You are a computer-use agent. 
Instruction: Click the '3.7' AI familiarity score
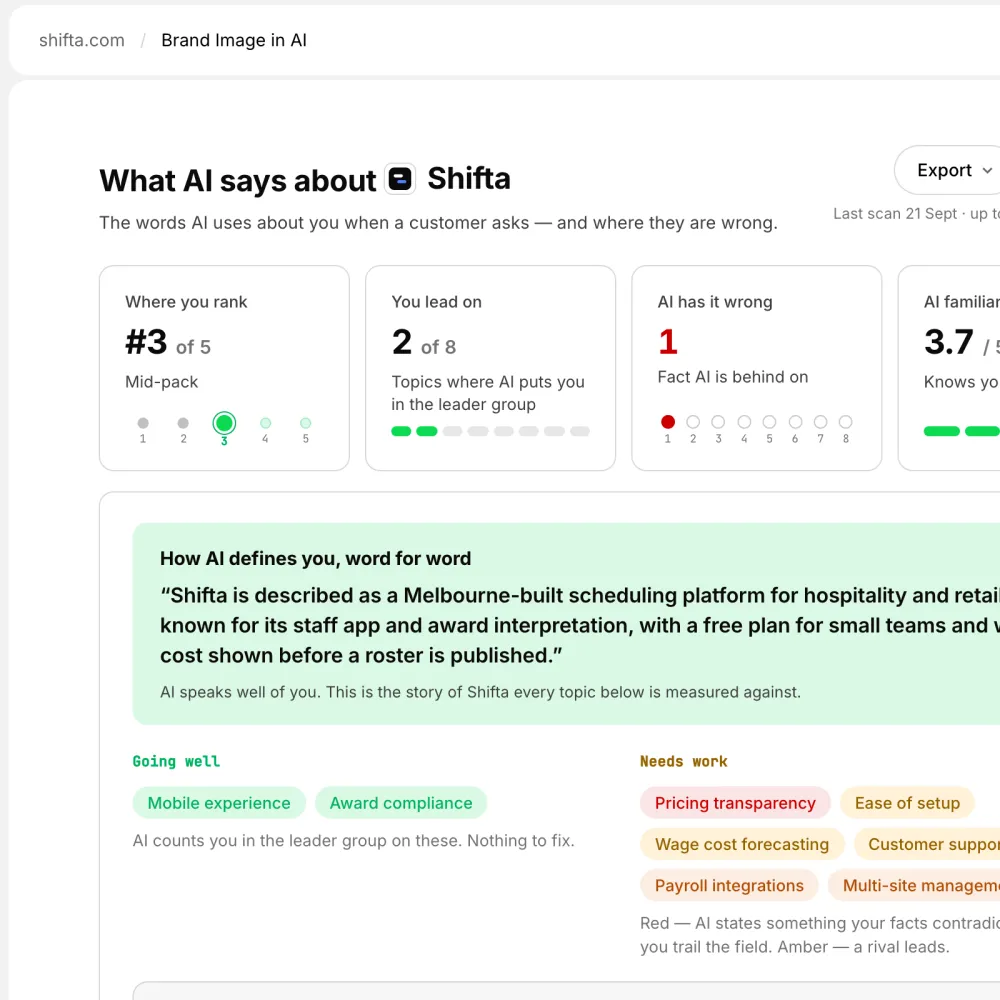click(949, 342)
